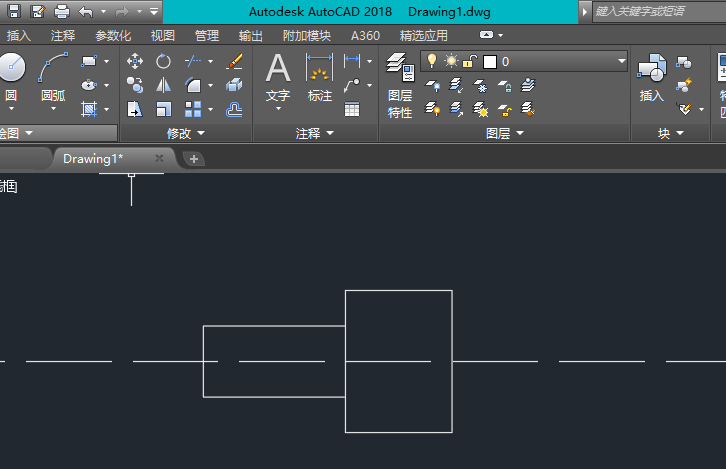Open the 注释 ribbon tab
Image resolution: width=726 pixels, height=469 pixels.
tap(63, 36)
